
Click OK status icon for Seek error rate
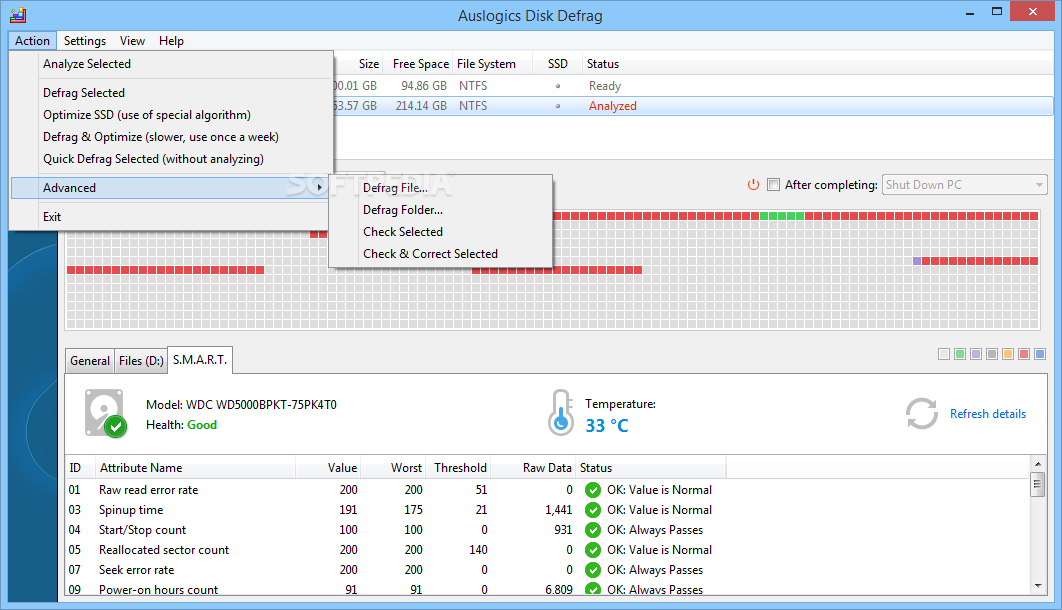click(x=593, y=570)
